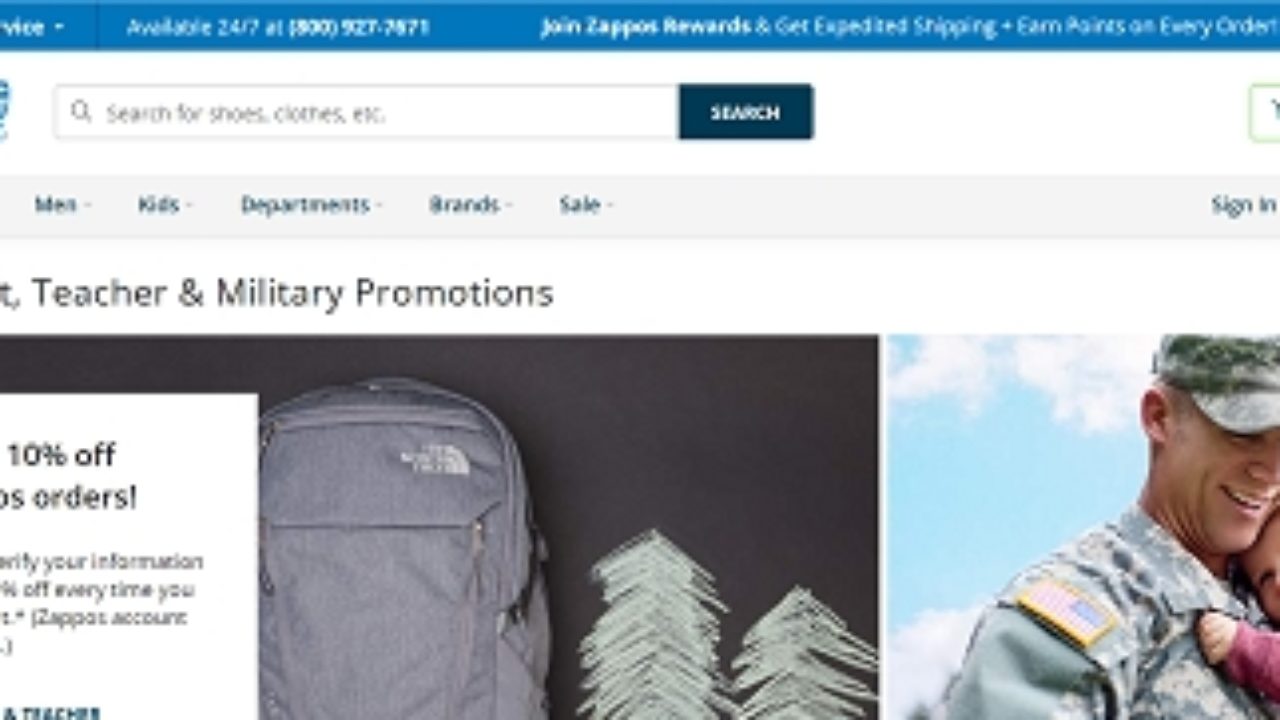Viewport: 1280px width, 720px height.
Task: Click the soldier military promotion photo
Action: point(1083,527)
